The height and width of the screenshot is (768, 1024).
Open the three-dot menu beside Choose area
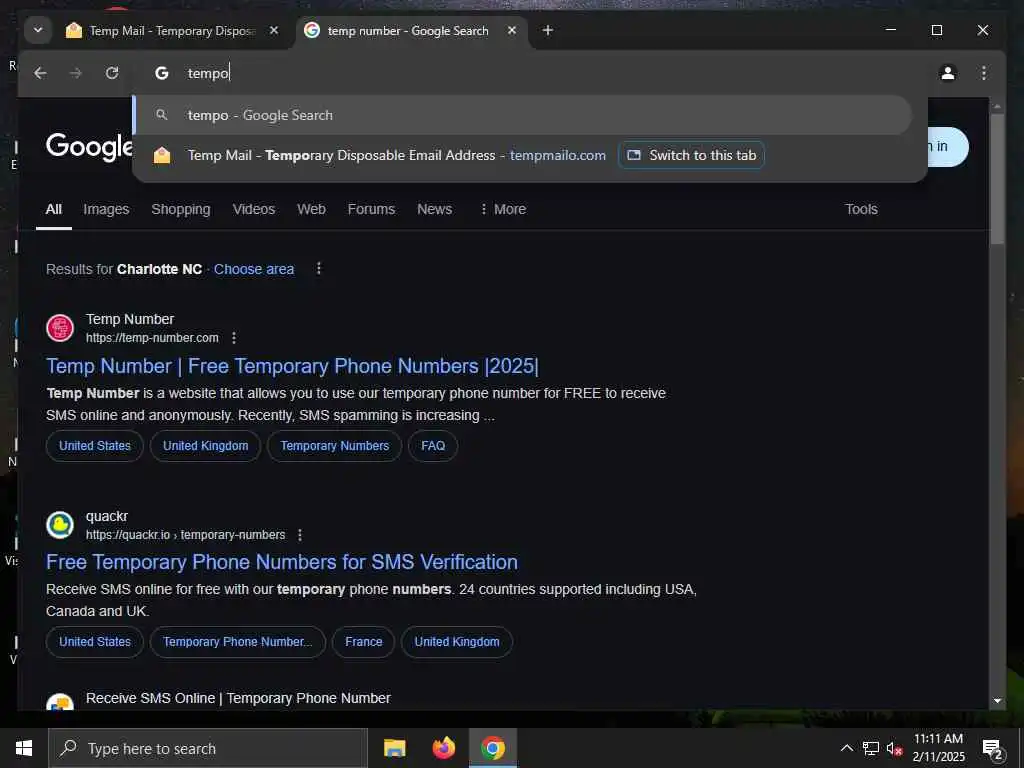coord(319,268)
